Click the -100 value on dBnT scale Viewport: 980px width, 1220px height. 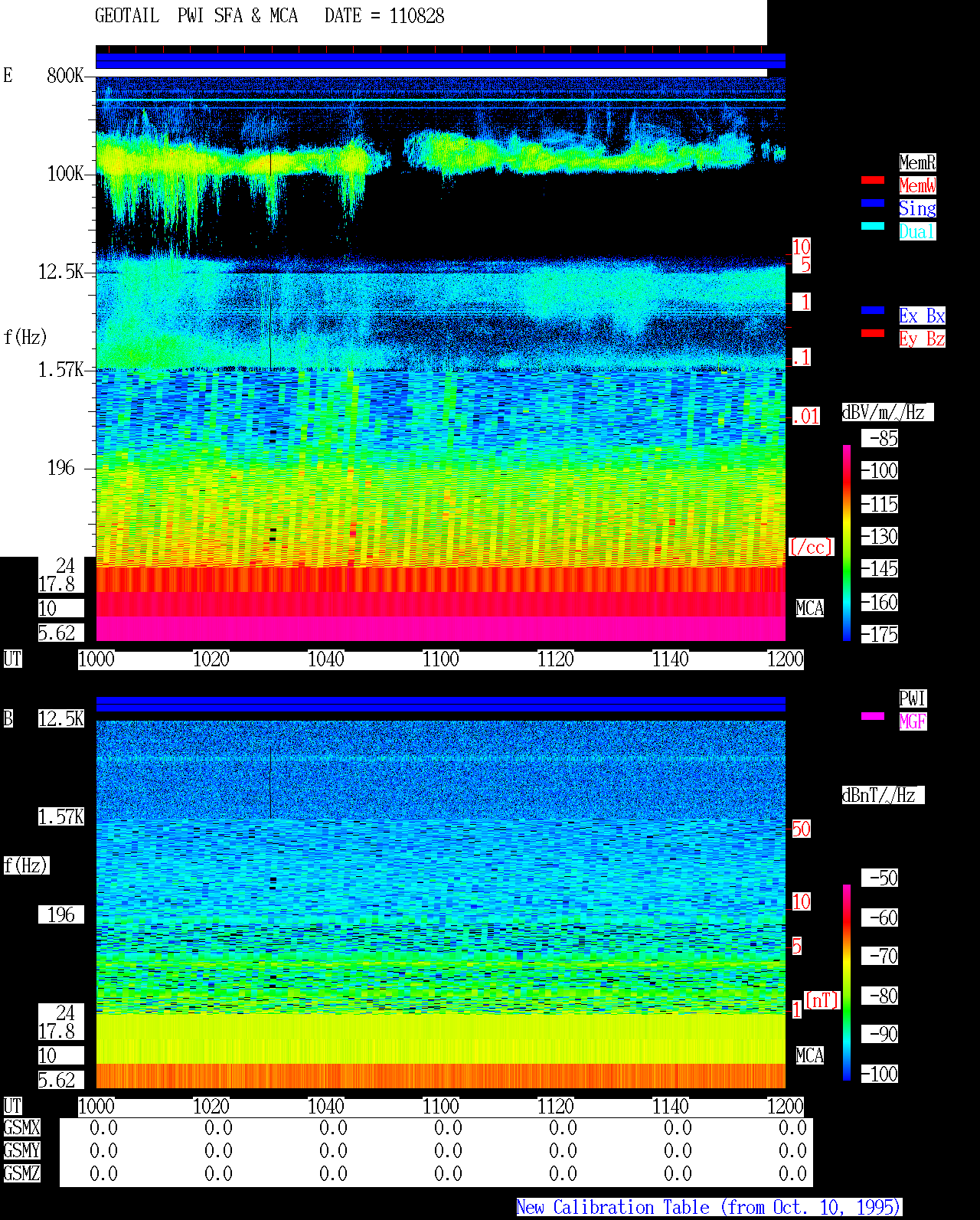(880, 1074)
